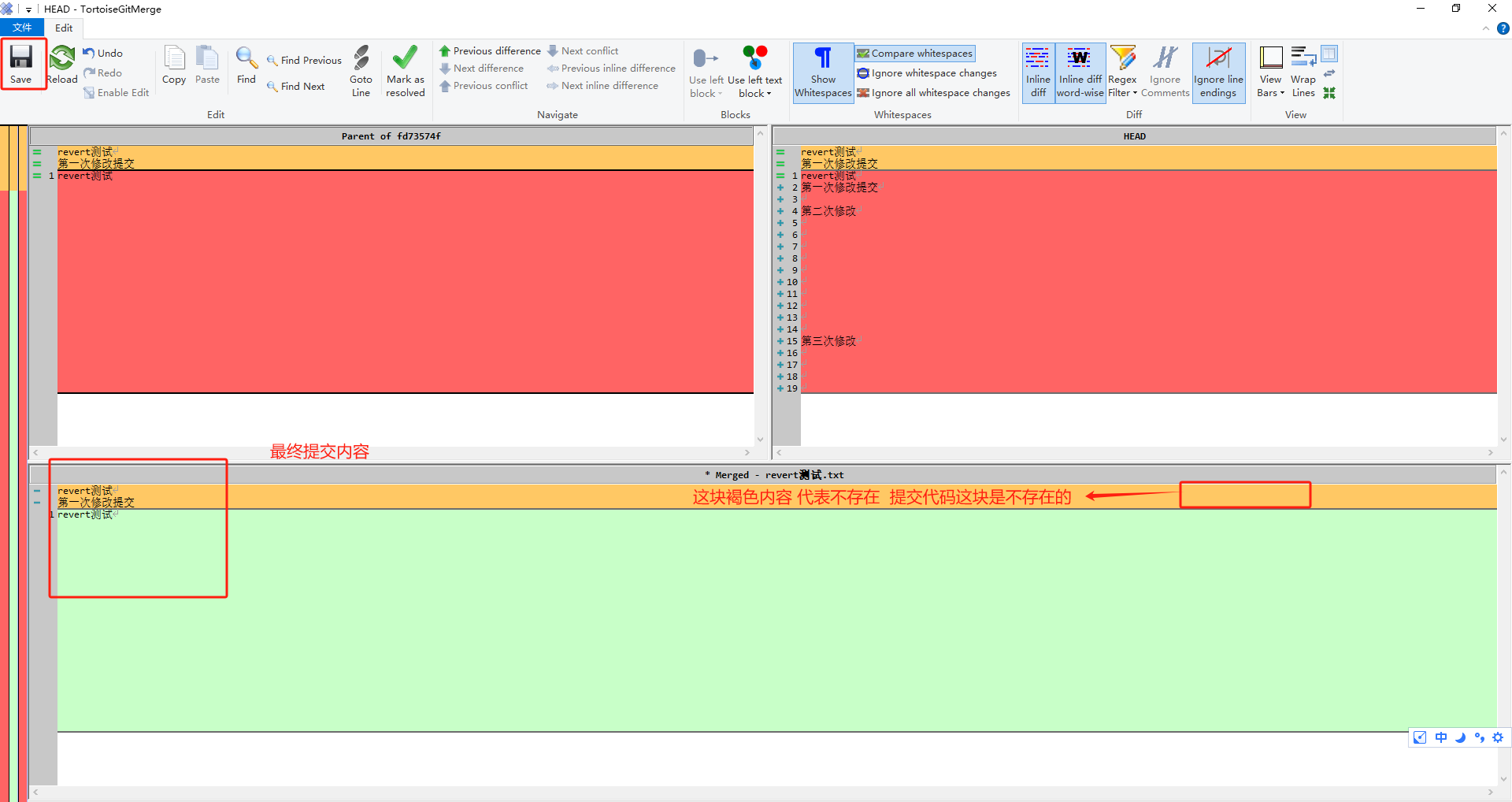Click Ignore Comments icon
This screenshot has height=802, width=1512.
(1165, 71)
